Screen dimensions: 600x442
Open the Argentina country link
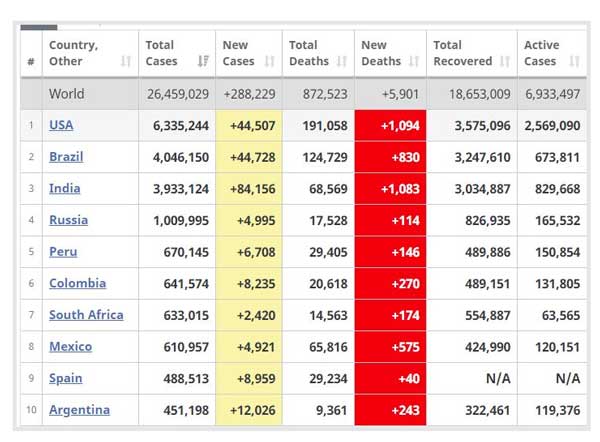(79, 410)
